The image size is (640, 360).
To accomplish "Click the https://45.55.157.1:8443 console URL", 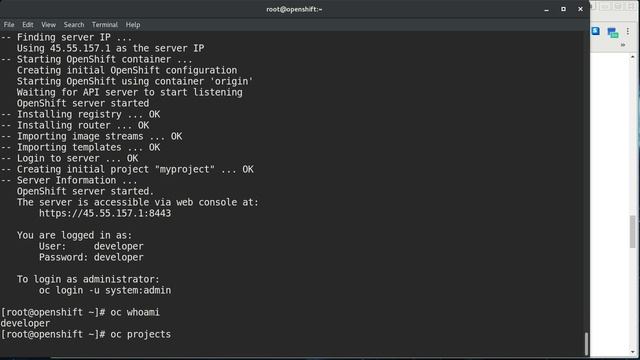I will 105,213.
